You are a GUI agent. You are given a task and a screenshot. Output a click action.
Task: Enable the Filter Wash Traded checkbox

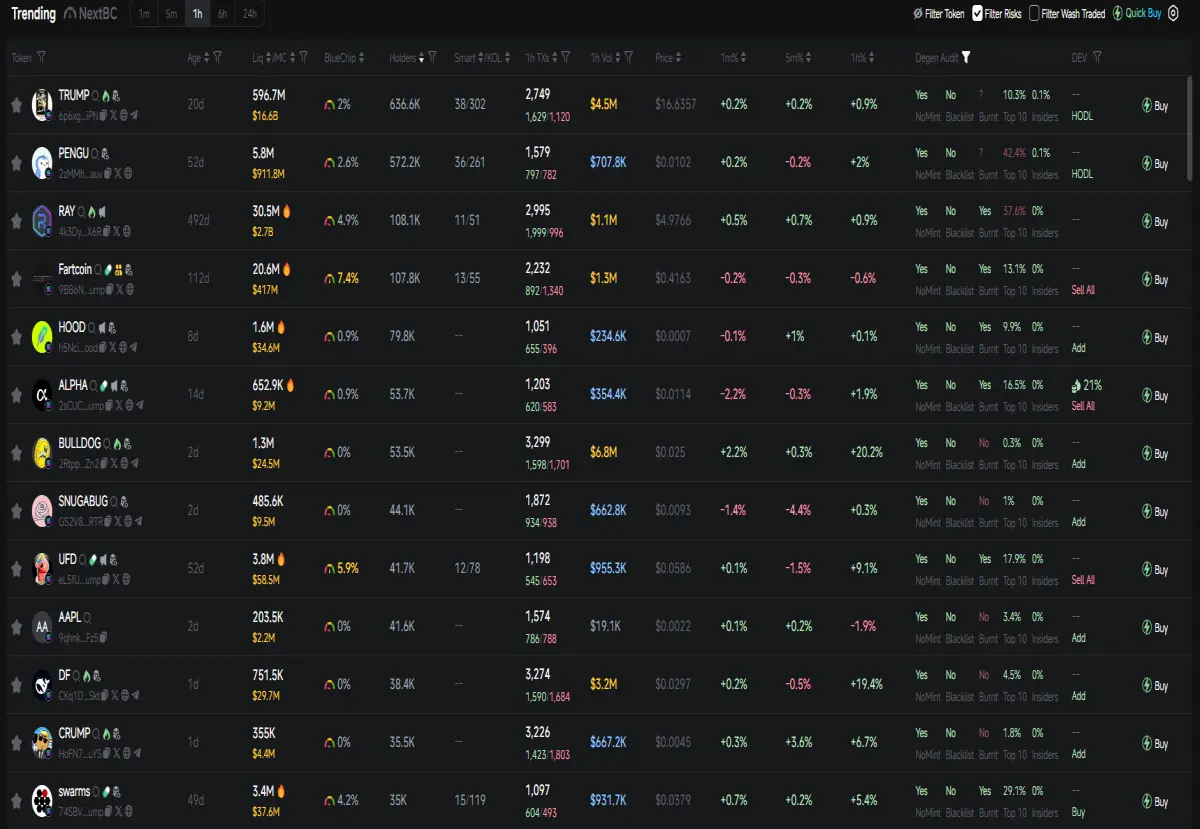[1034, 13]
